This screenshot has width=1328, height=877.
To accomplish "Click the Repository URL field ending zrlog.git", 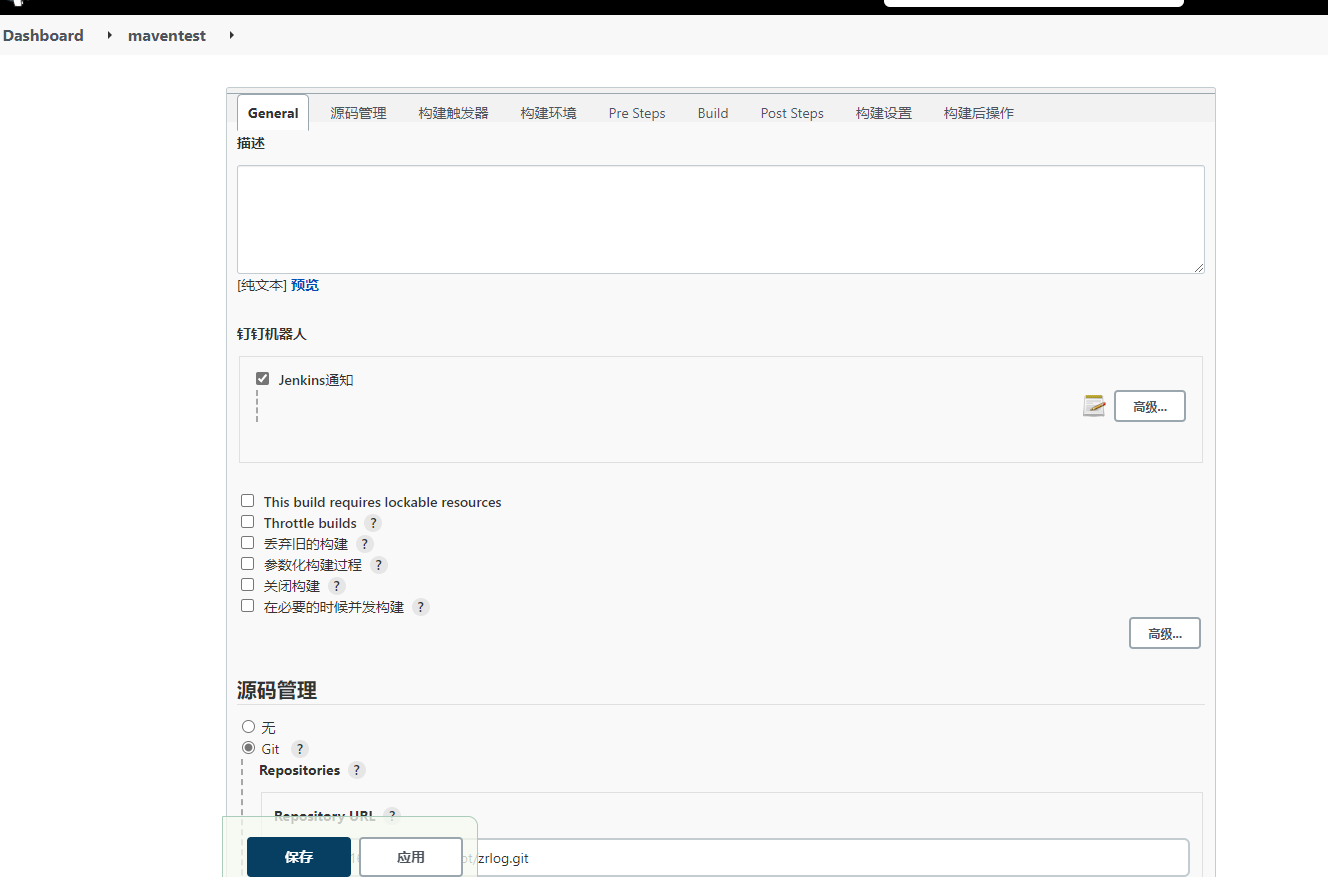I will [732, 857].
